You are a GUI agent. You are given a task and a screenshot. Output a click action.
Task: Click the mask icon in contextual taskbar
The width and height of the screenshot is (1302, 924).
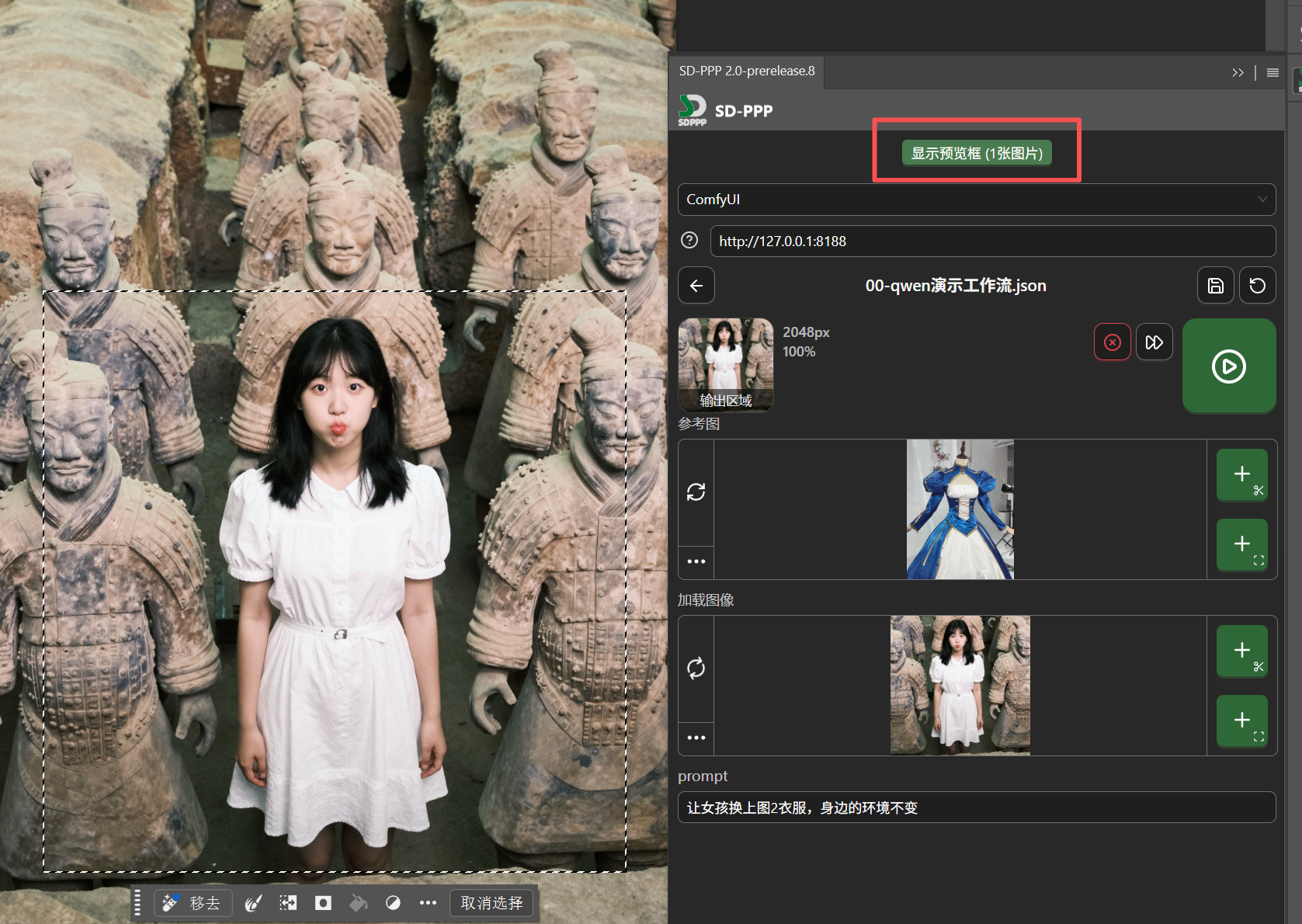point(323,903)
